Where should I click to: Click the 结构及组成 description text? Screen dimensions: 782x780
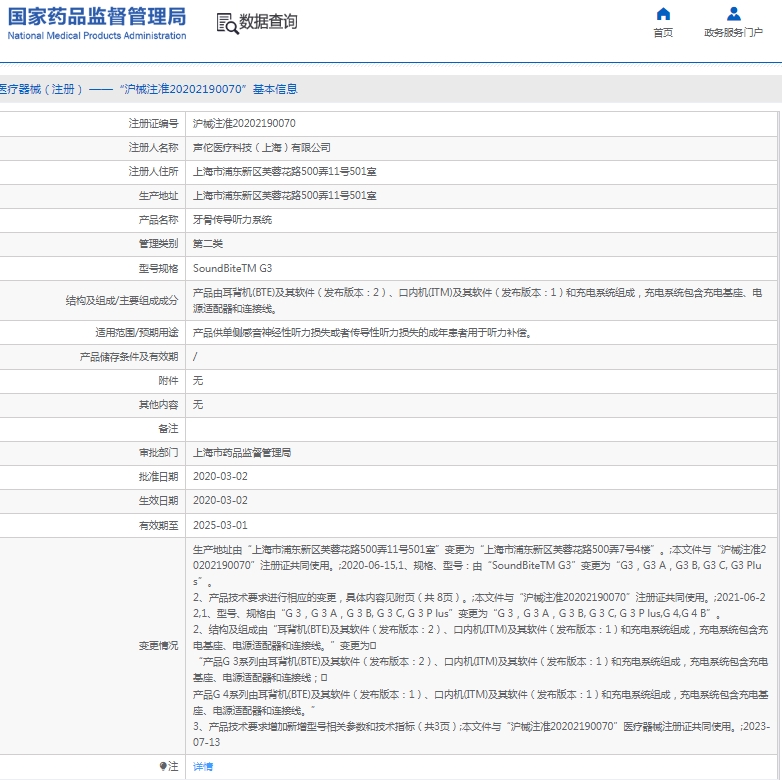coord(477,301)
